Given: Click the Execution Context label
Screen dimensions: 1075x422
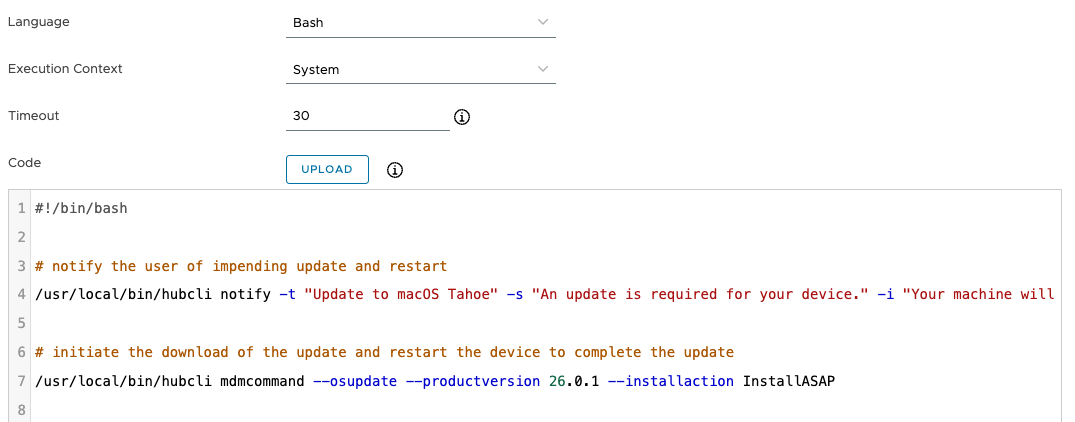Looking at the screenshot, I should pyautogui.click(x=65, y=69).
